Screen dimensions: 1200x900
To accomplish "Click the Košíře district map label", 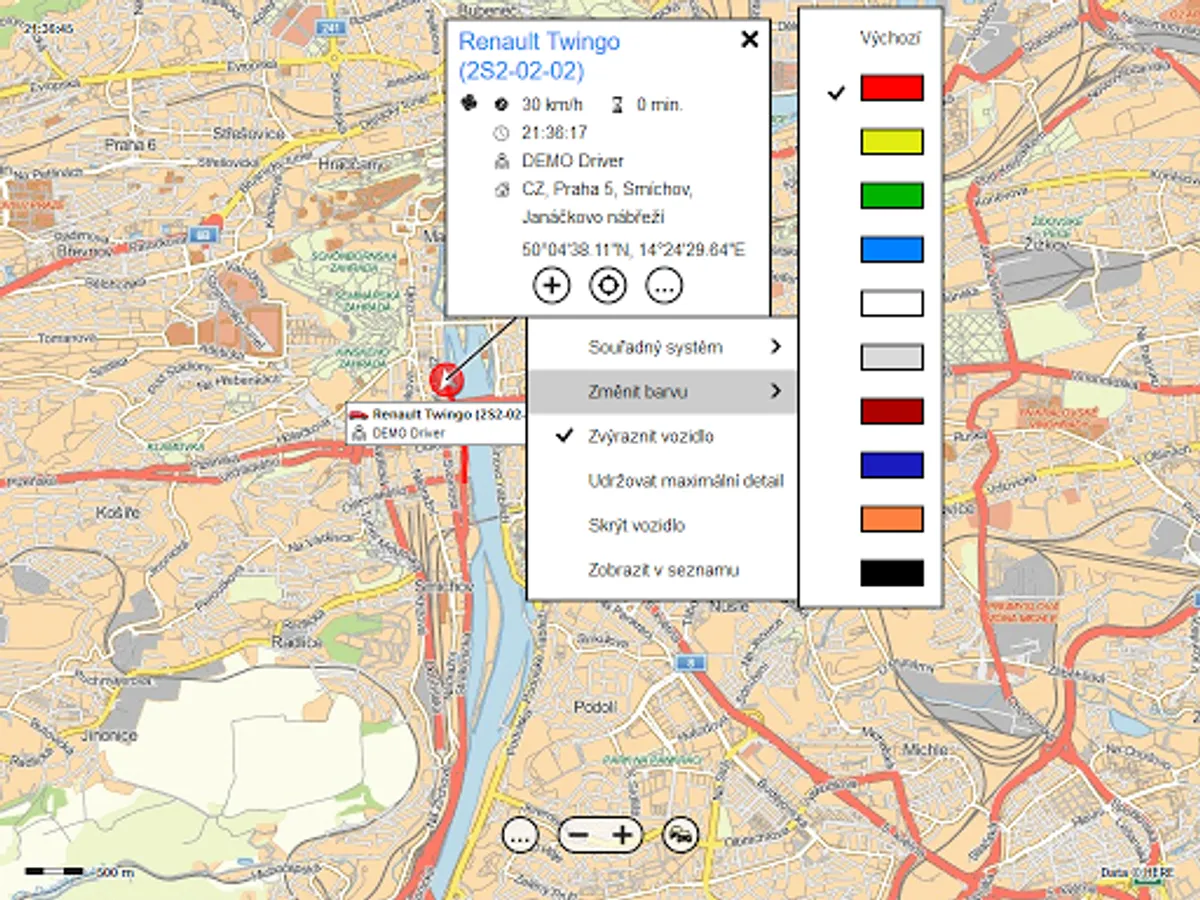I will [x=118, y=511].
